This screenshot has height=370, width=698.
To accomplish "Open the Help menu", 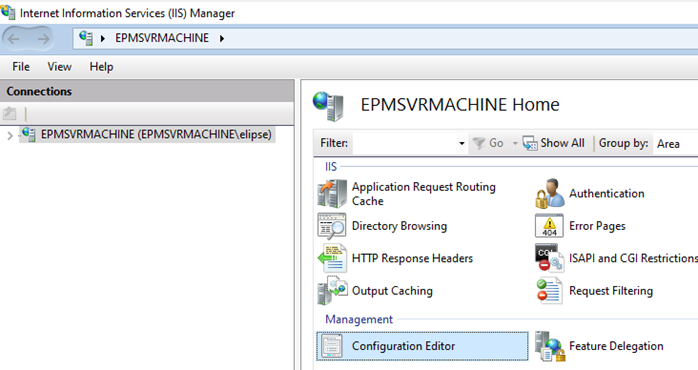I will tap(101, 67).
